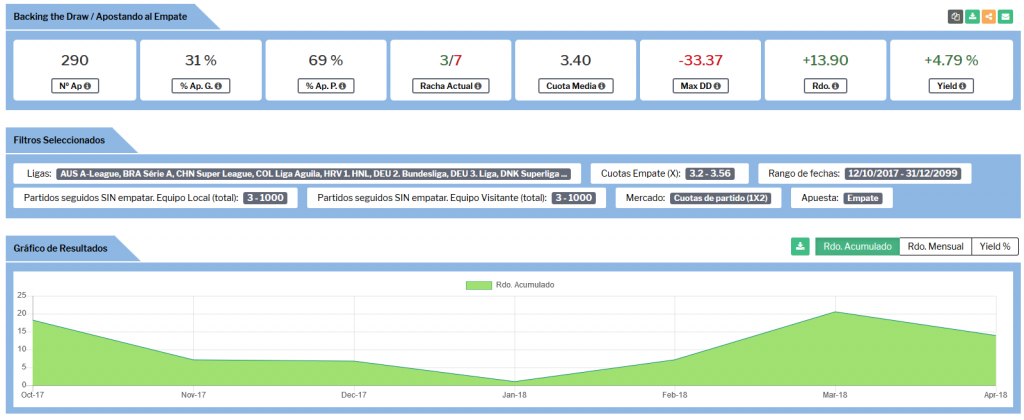The width and height of the screenshot is (1024, 420).
Task: Click the gray copy icon at top right
Action: tap(955, 17)
